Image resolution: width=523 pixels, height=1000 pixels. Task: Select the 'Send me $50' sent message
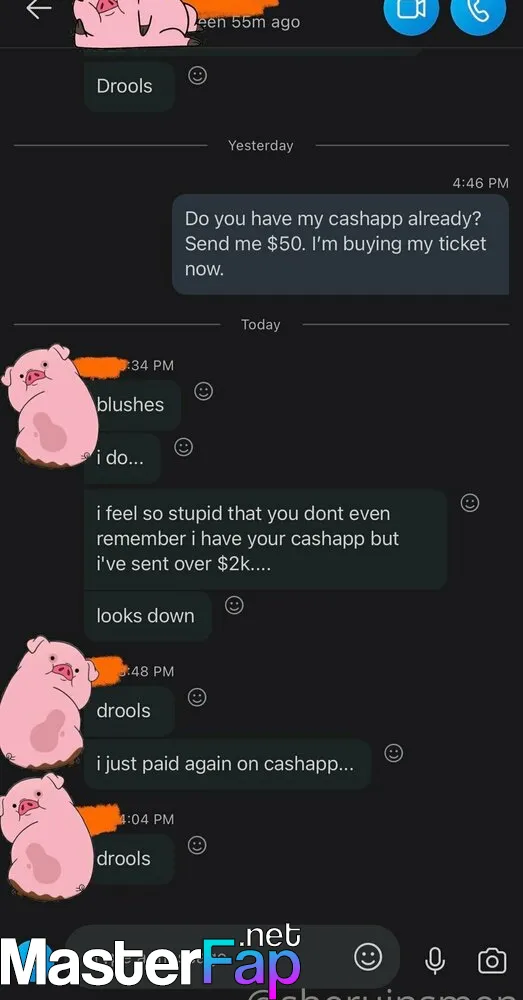coord(341,244)
